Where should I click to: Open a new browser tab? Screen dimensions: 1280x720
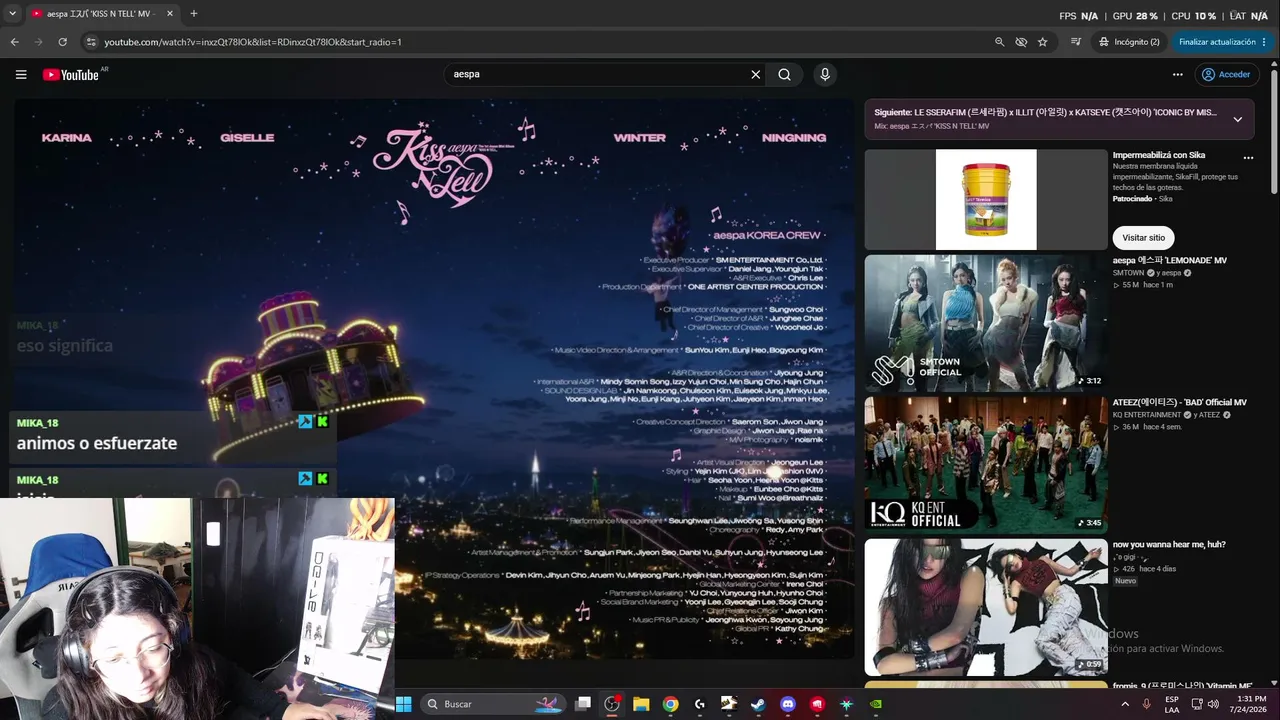coord(194,14)
